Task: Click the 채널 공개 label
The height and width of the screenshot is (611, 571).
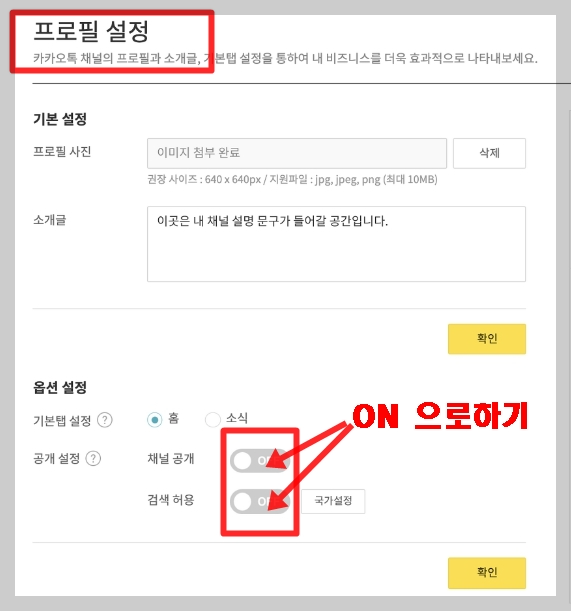Action: coord(171,458)
